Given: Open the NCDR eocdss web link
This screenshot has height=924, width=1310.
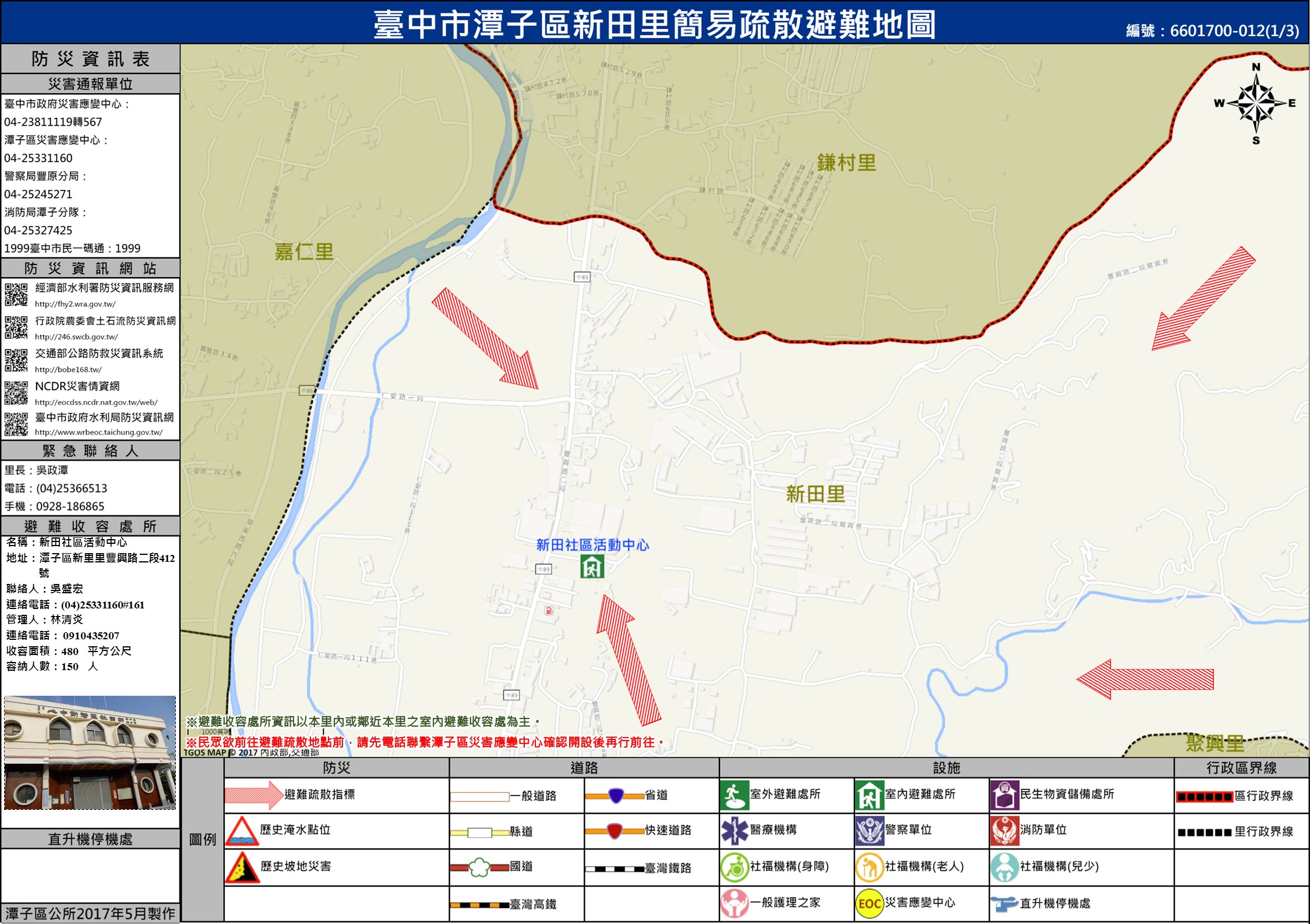Looking at the screenshot, I should 96,402.
